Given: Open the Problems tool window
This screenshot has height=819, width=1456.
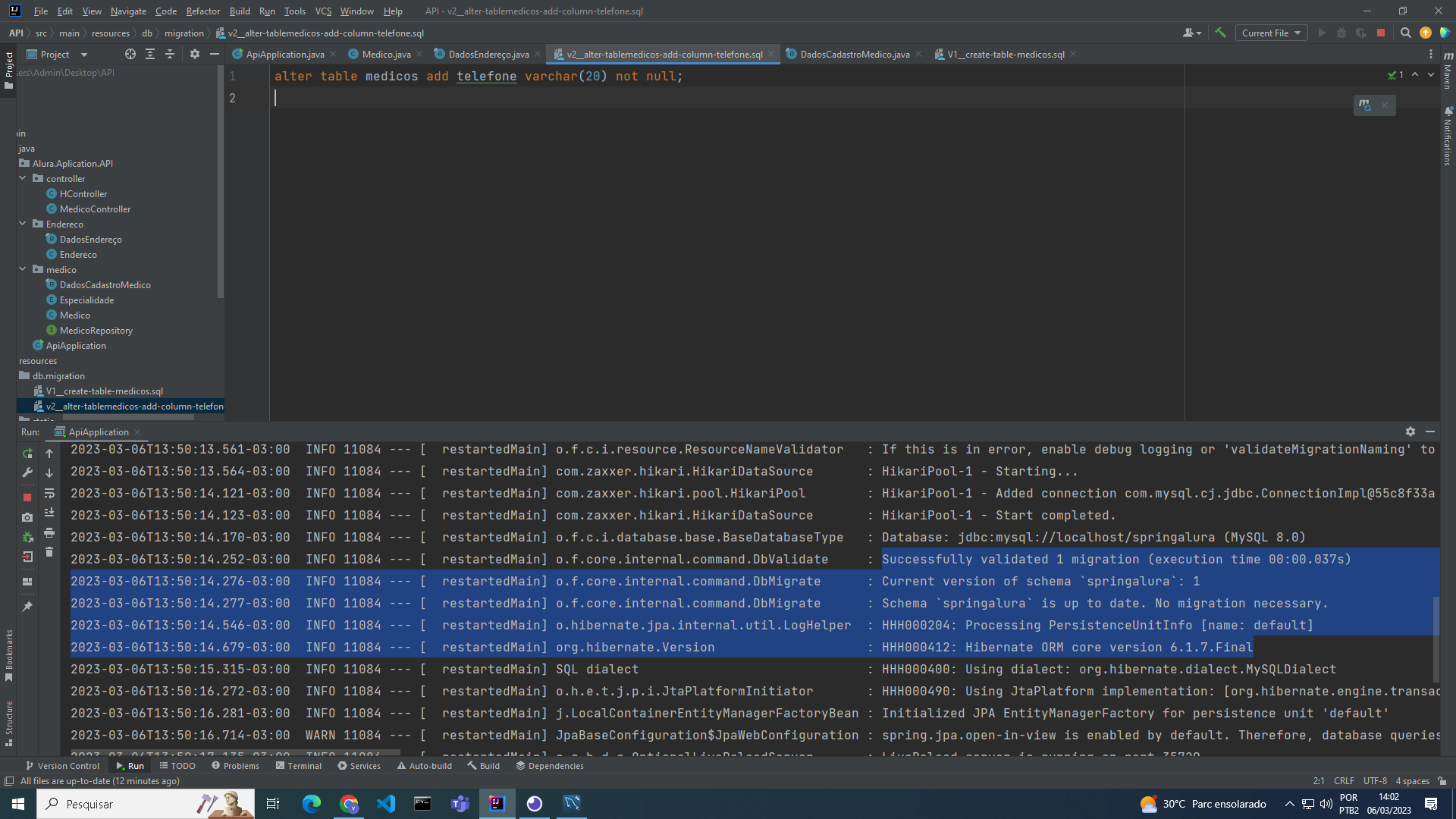Looking at the screenshot, I should [235, 766].
